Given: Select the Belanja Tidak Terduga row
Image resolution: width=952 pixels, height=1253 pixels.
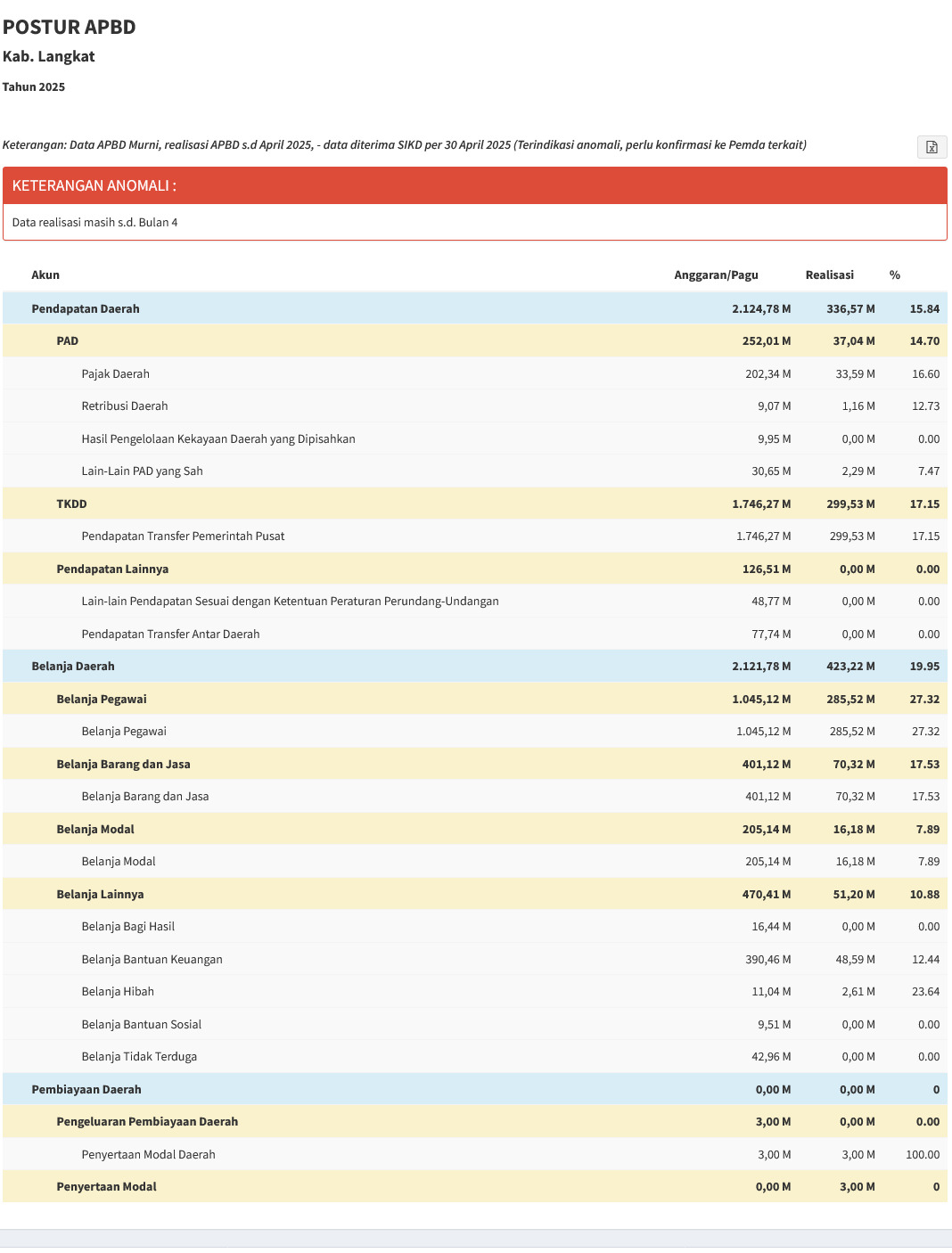Looking at the screenshot, I should (x=475, y=1057).
